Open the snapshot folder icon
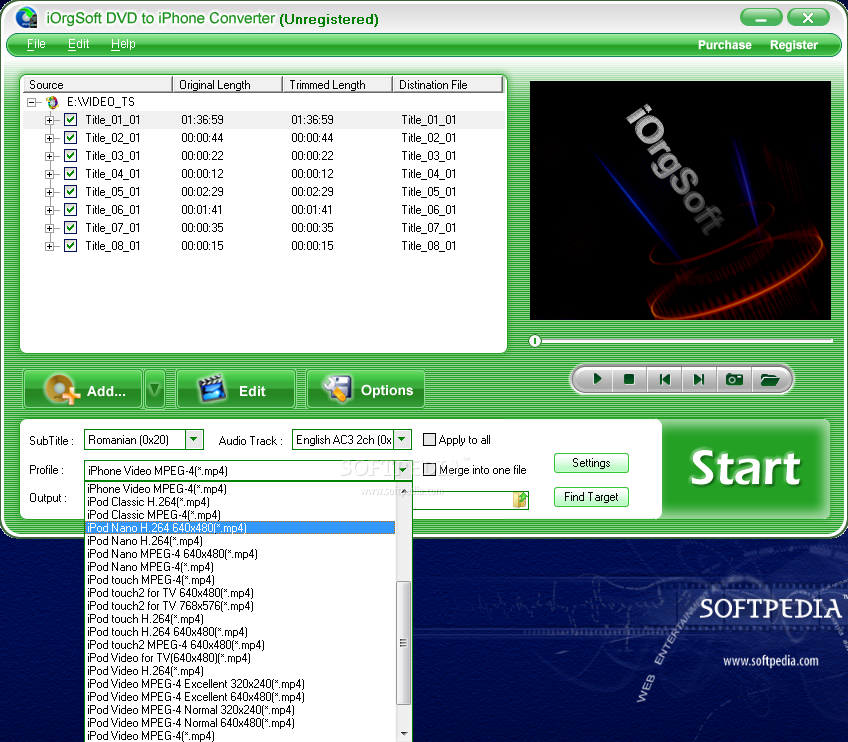Viewport: 848px width, 742px height. [770, 379]
